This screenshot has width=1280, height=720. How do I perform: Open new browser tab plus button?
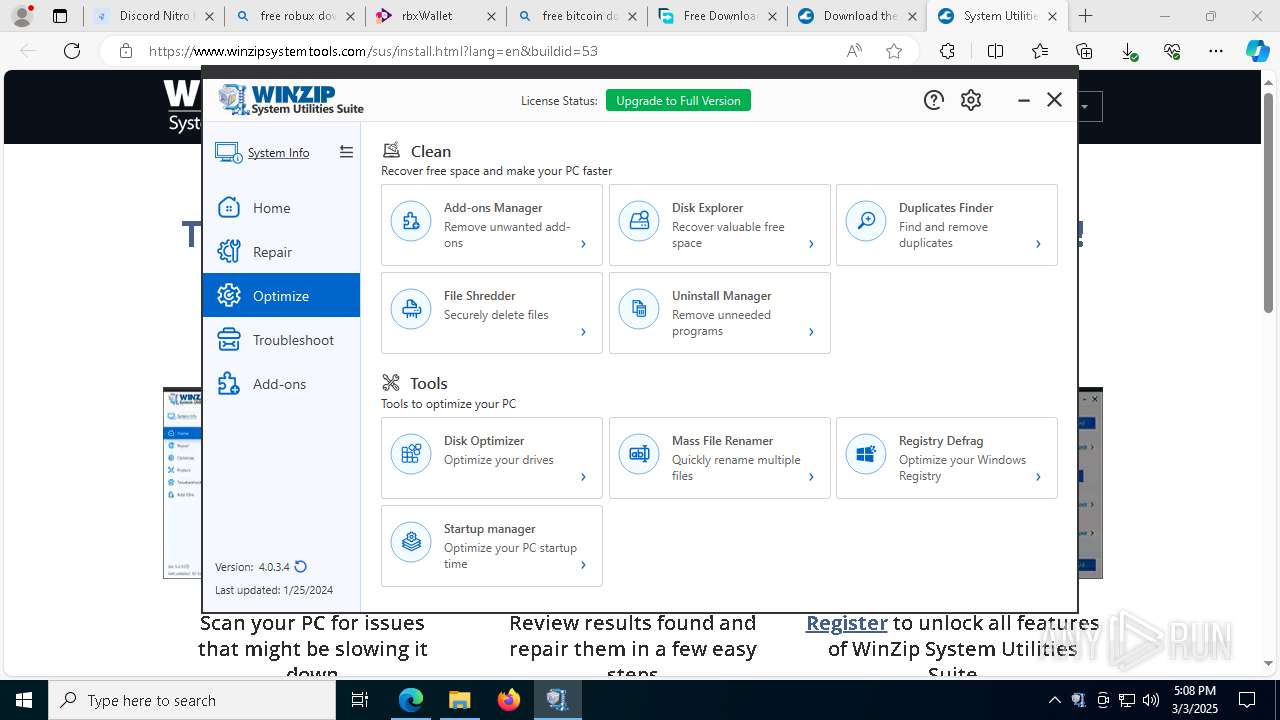click(1086, 16)
